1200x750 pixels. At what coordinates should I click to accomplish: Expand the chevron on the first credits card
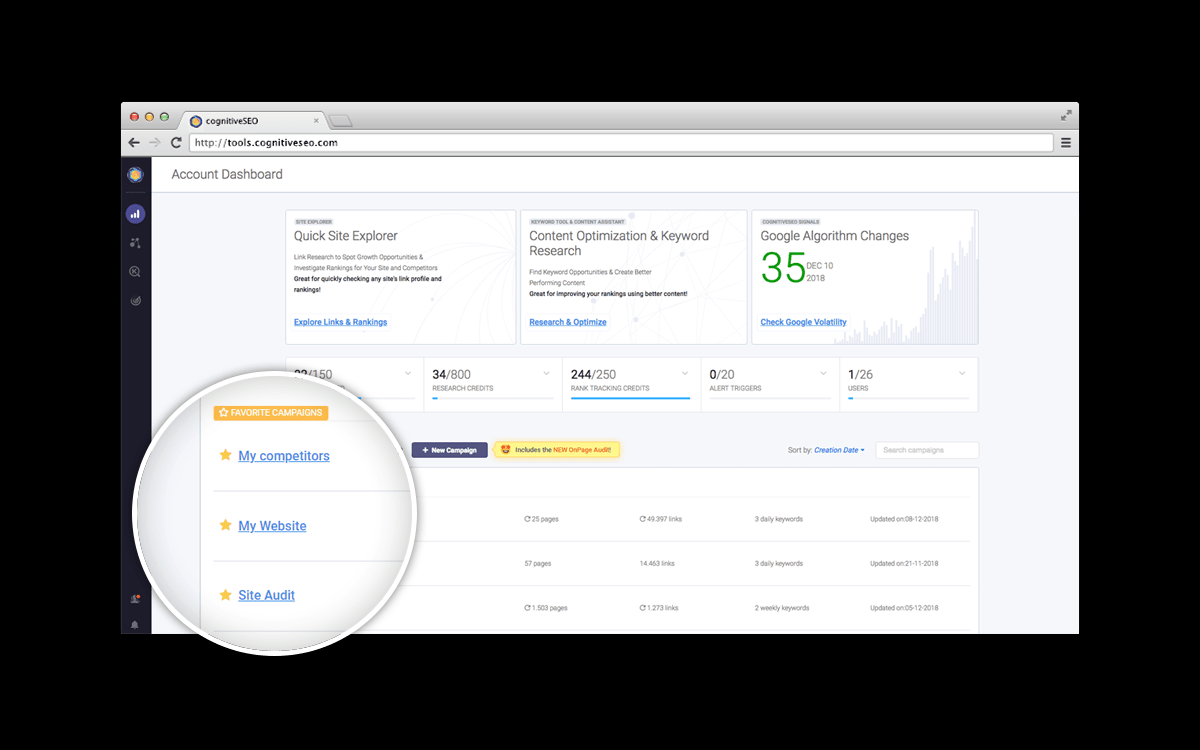407,373
